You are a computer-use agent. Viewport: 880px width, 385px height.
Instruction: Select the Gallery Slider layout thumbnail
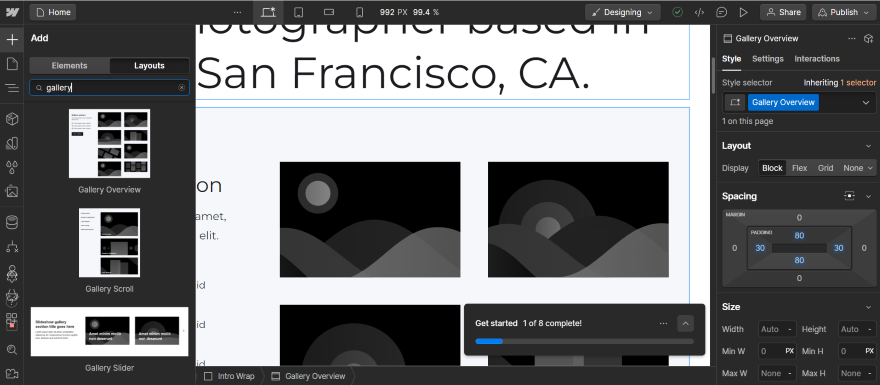pyautogui.click(x=109, y=331)
